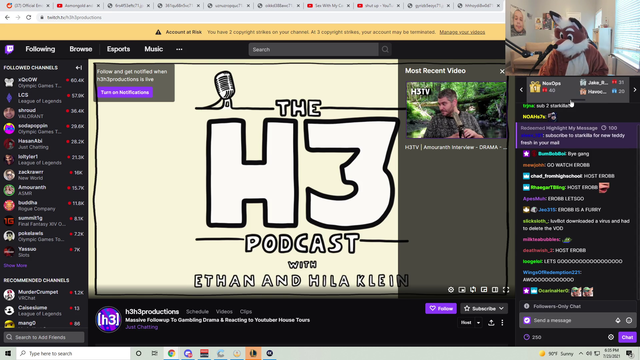Viewport: 640px width, 360px height.
Task: Open the Music section
Action: 153,49
